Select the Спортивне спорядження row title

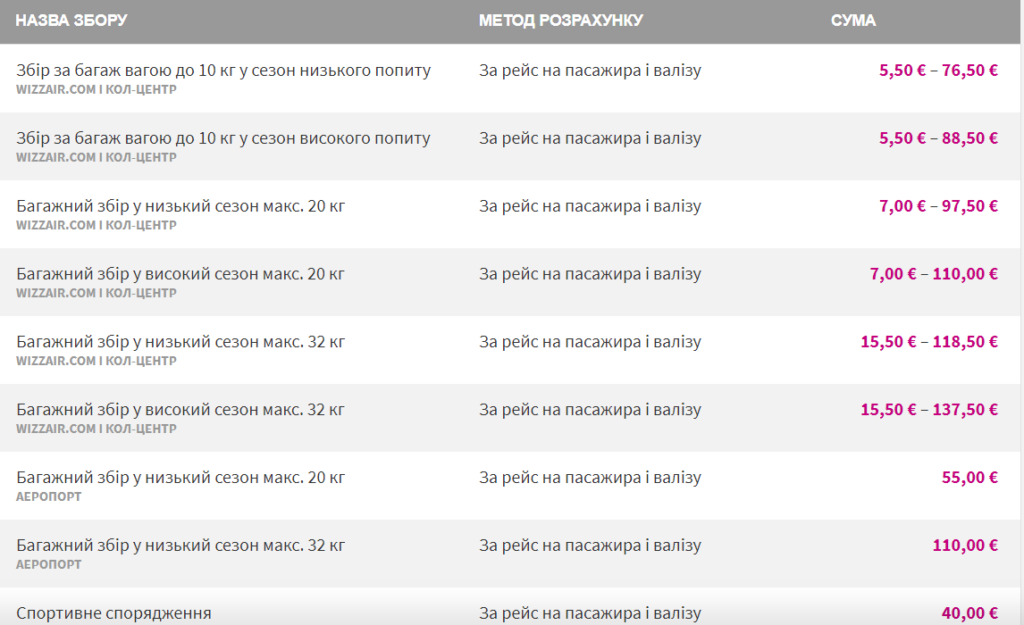pos(114,613)
